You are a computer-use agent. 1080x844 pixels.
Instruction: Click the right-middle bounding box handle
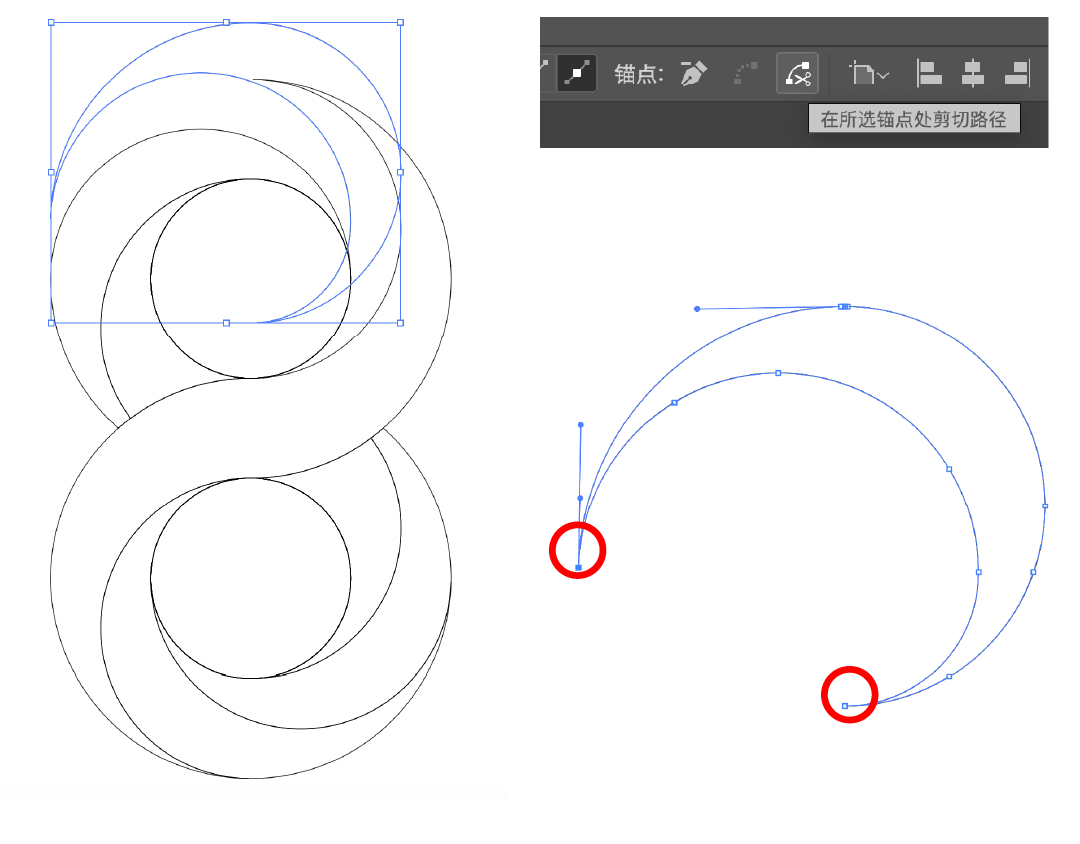pyautogui.click(x=400, y=172)
